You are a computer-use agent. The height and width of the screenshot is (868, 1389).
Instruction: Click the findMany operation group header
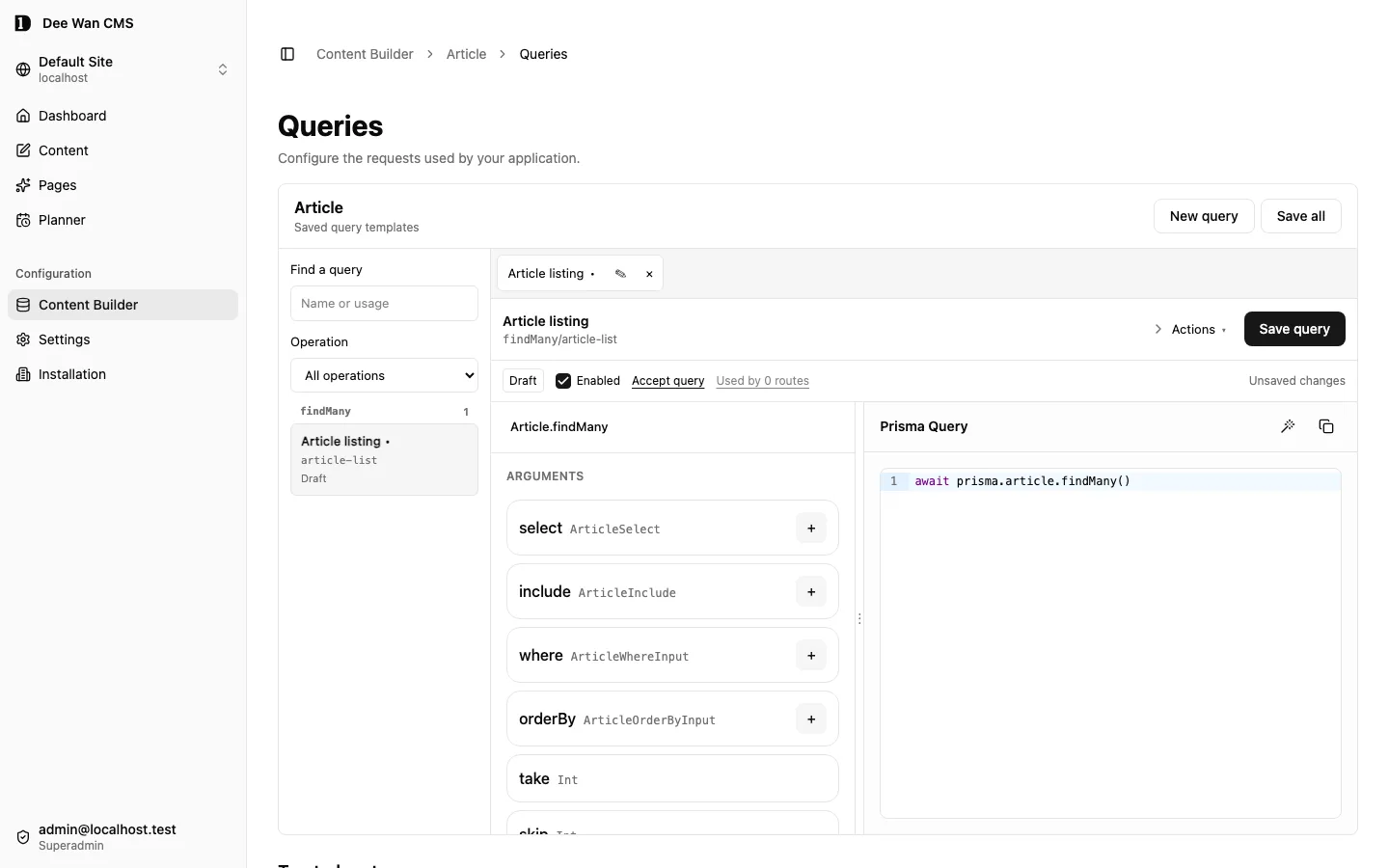tap(384, 411)
